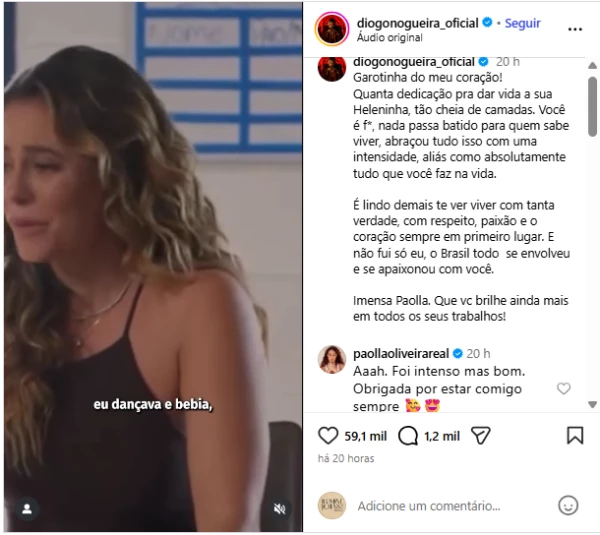Click the comment scrollbar up arrow
Viewport: 600px width, 535px height.
(592, 66)
